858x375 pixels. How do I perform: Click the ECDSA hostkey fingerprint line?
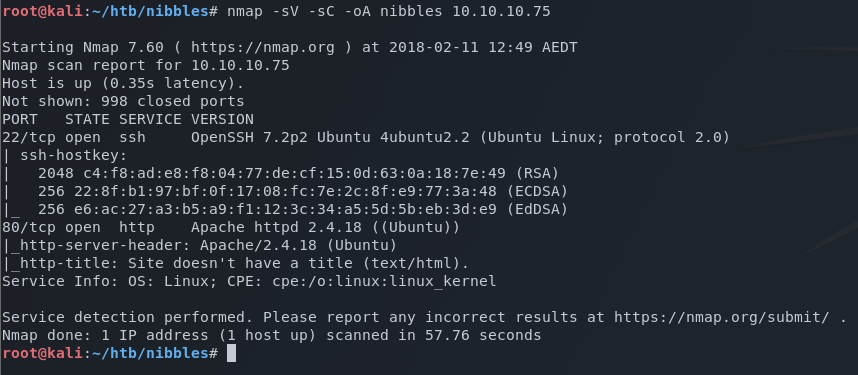click(285, 192)
